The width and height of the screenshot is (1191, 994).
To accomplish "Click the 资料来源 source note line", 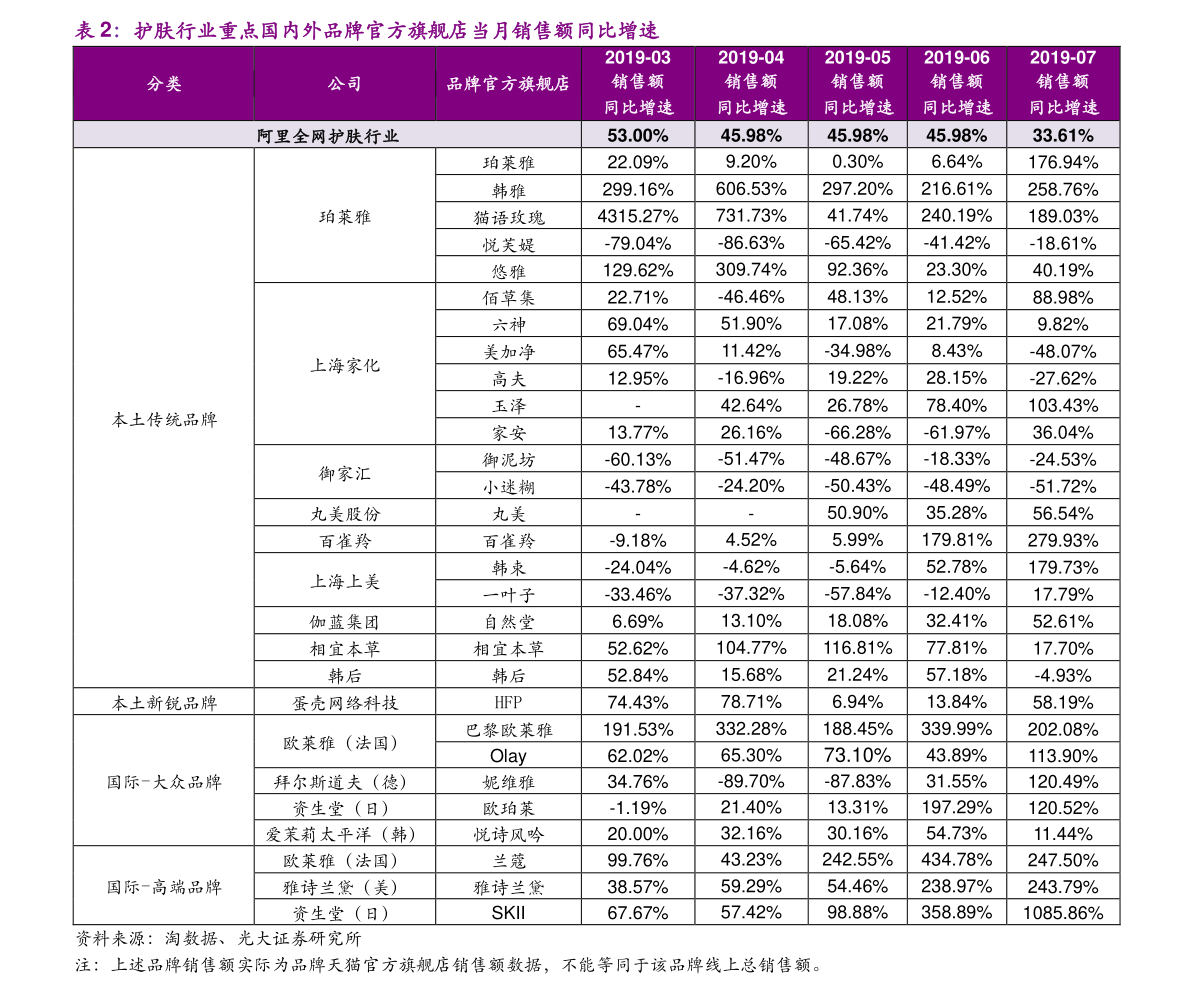I will tap(218, 939).
